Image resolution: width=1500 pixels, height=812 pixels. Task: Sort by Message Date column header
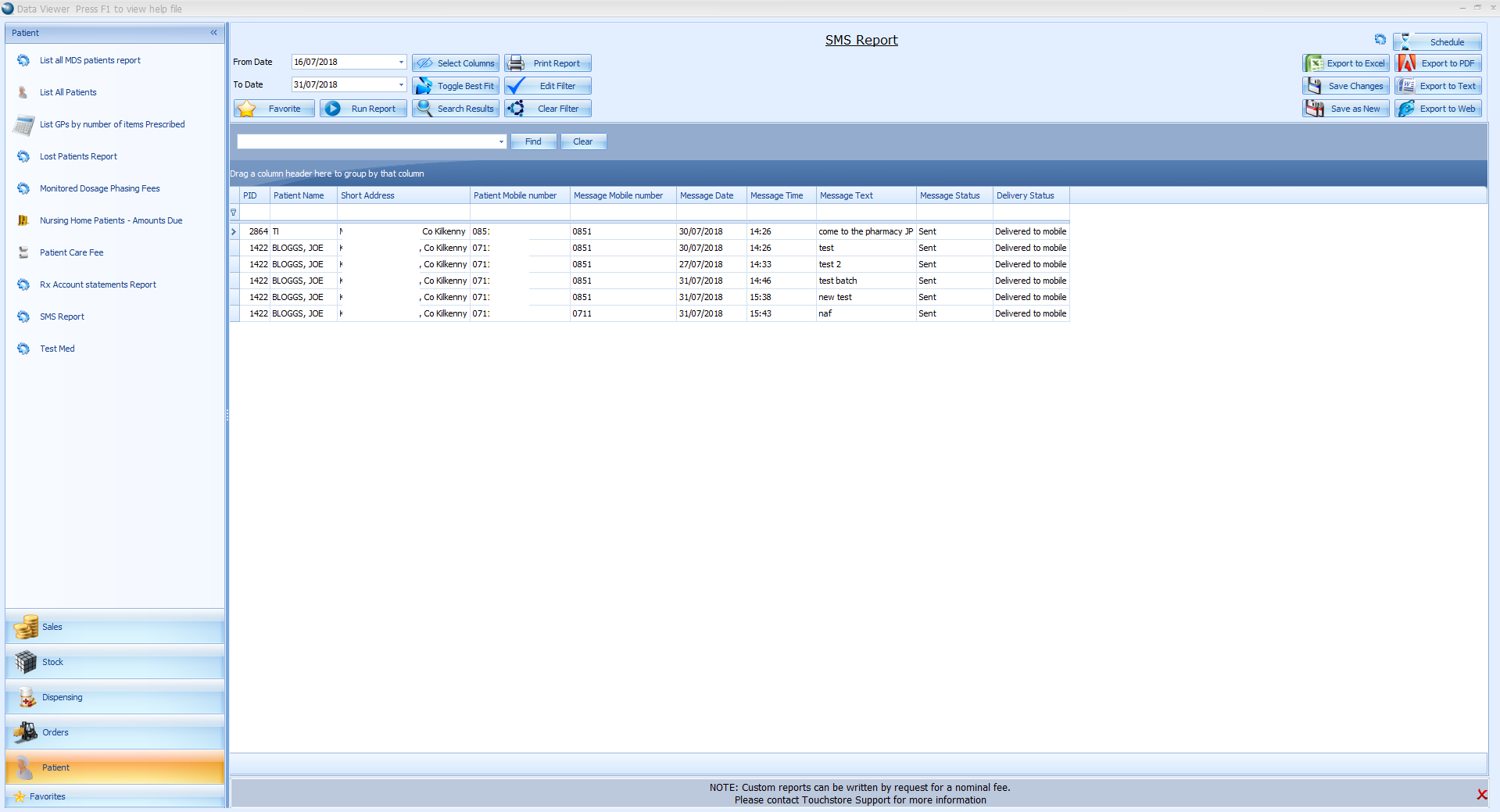(711, 195)
